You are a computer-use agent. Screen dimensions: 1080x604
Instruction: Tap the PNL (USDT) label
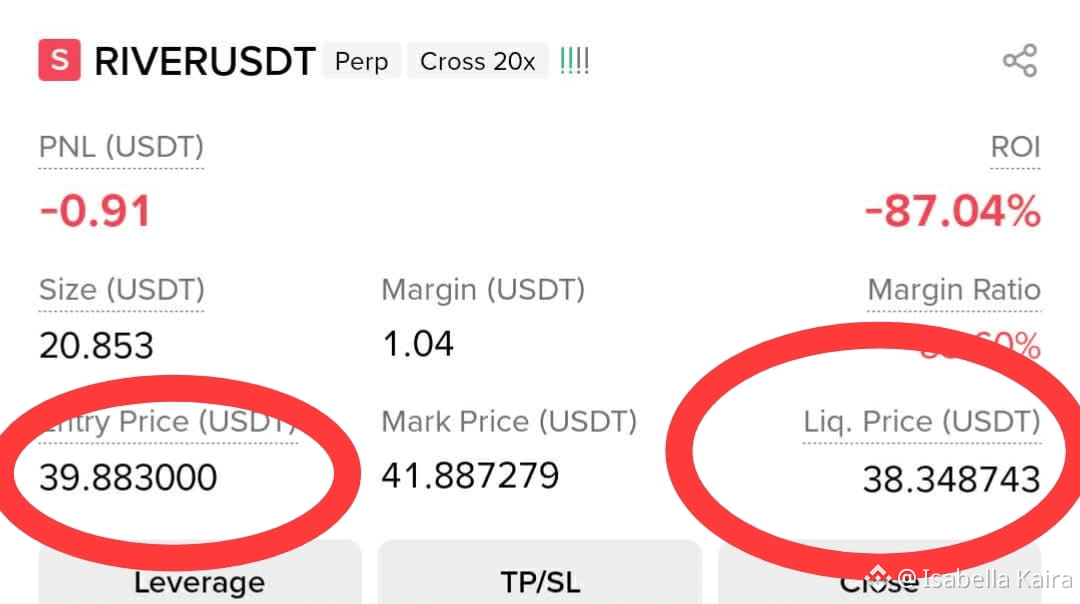point(121,147)
